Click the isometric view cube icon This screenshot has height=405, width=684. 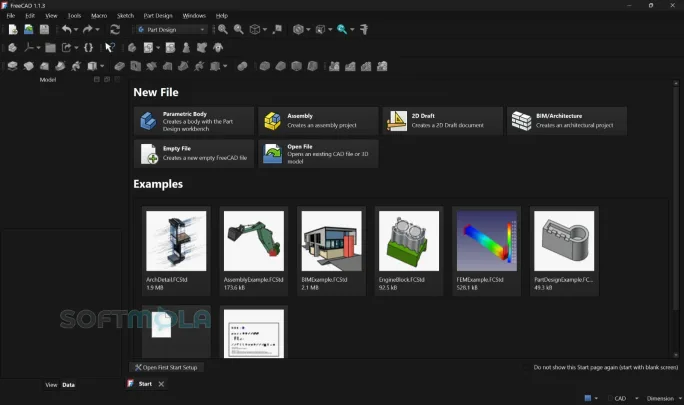pyautogui.click(x=255, y=29)
